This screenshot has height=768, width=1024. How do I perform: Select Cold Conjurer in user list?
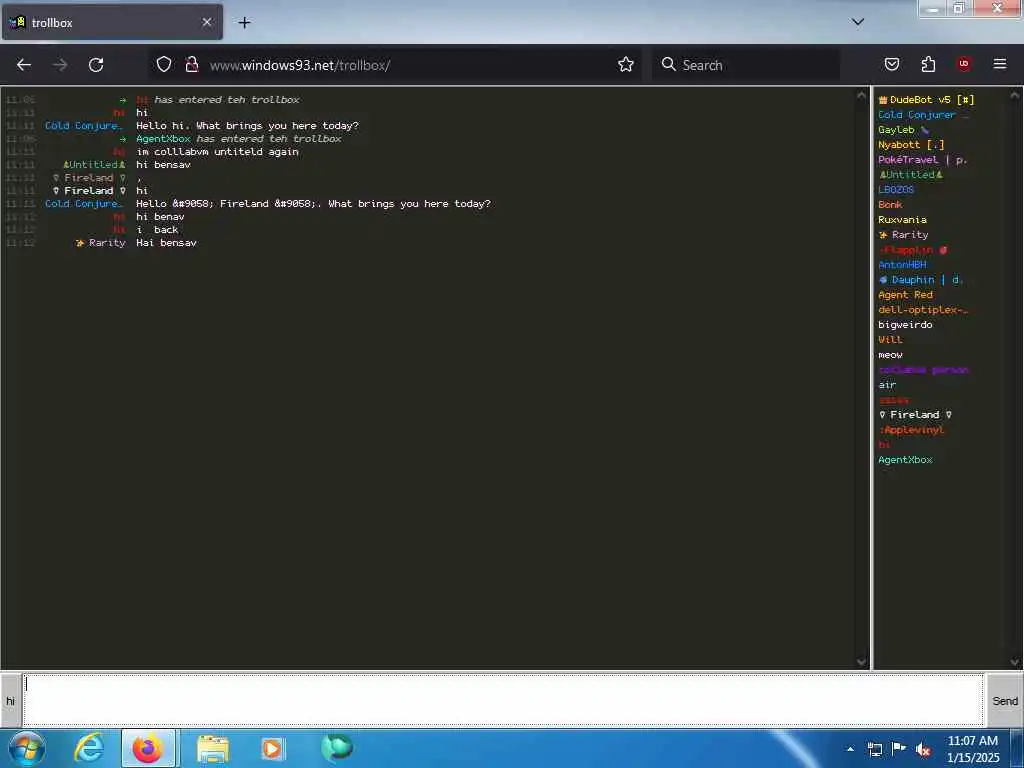point(923,115)
